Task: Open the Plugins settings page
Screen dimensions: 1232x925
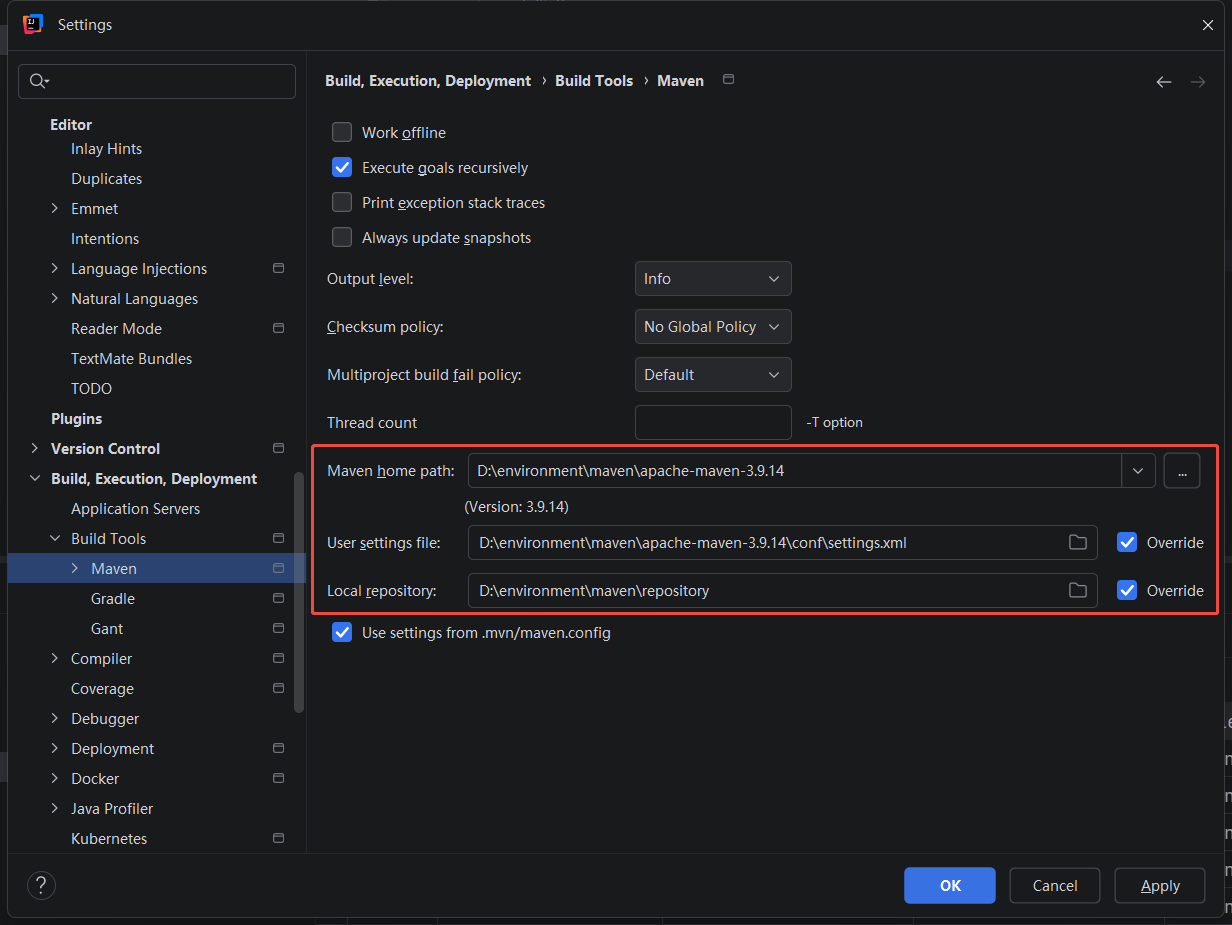Action: [x=76, y=418]
